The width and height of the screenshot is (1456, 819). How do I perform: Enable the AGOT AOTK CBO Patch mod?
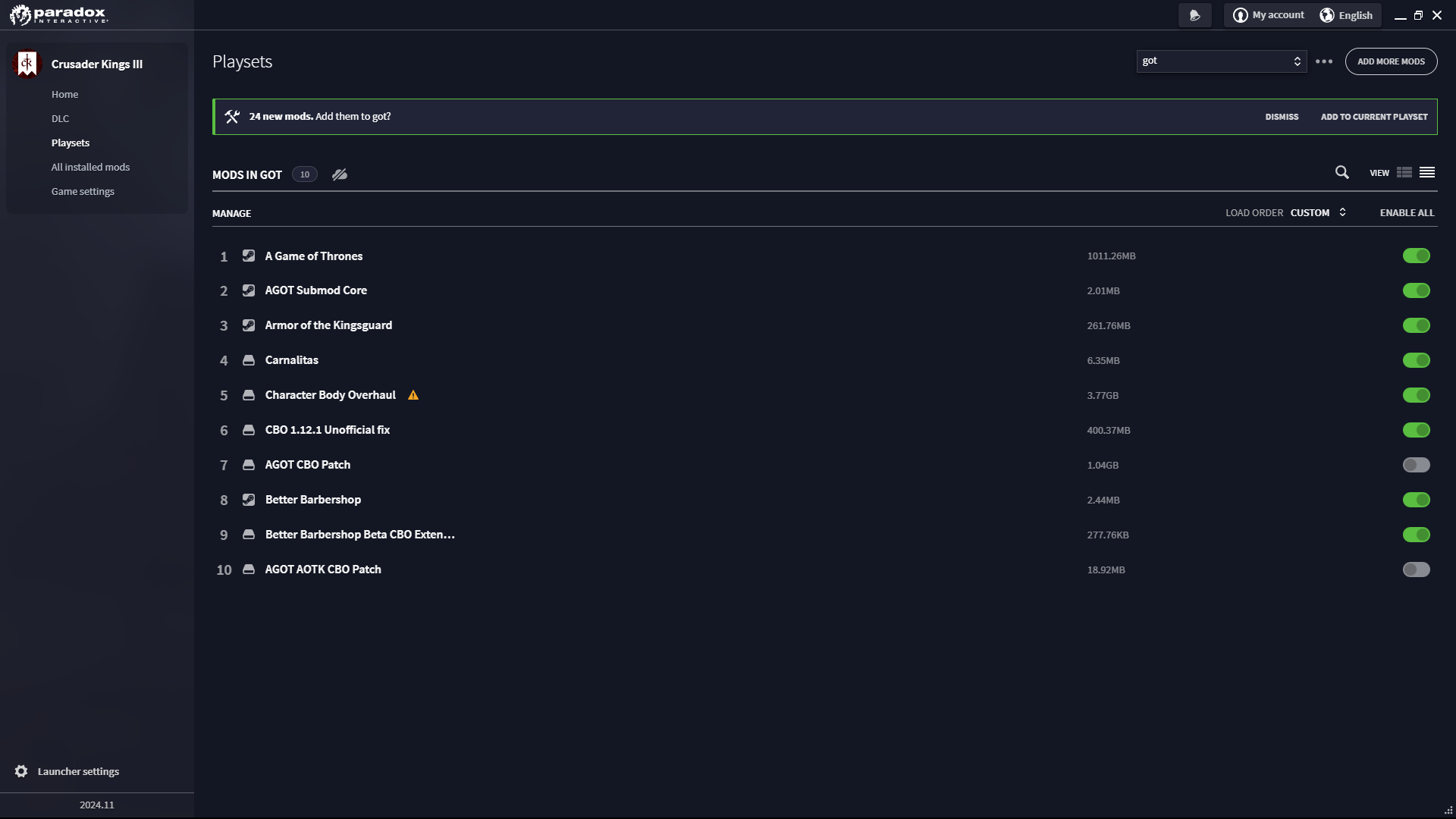click(1416, 570)
